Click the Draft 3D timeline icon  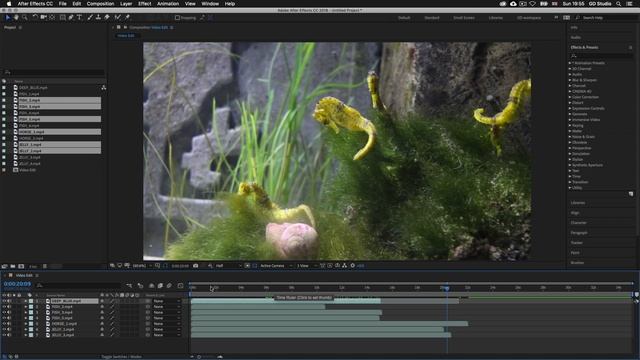(140, 286)
